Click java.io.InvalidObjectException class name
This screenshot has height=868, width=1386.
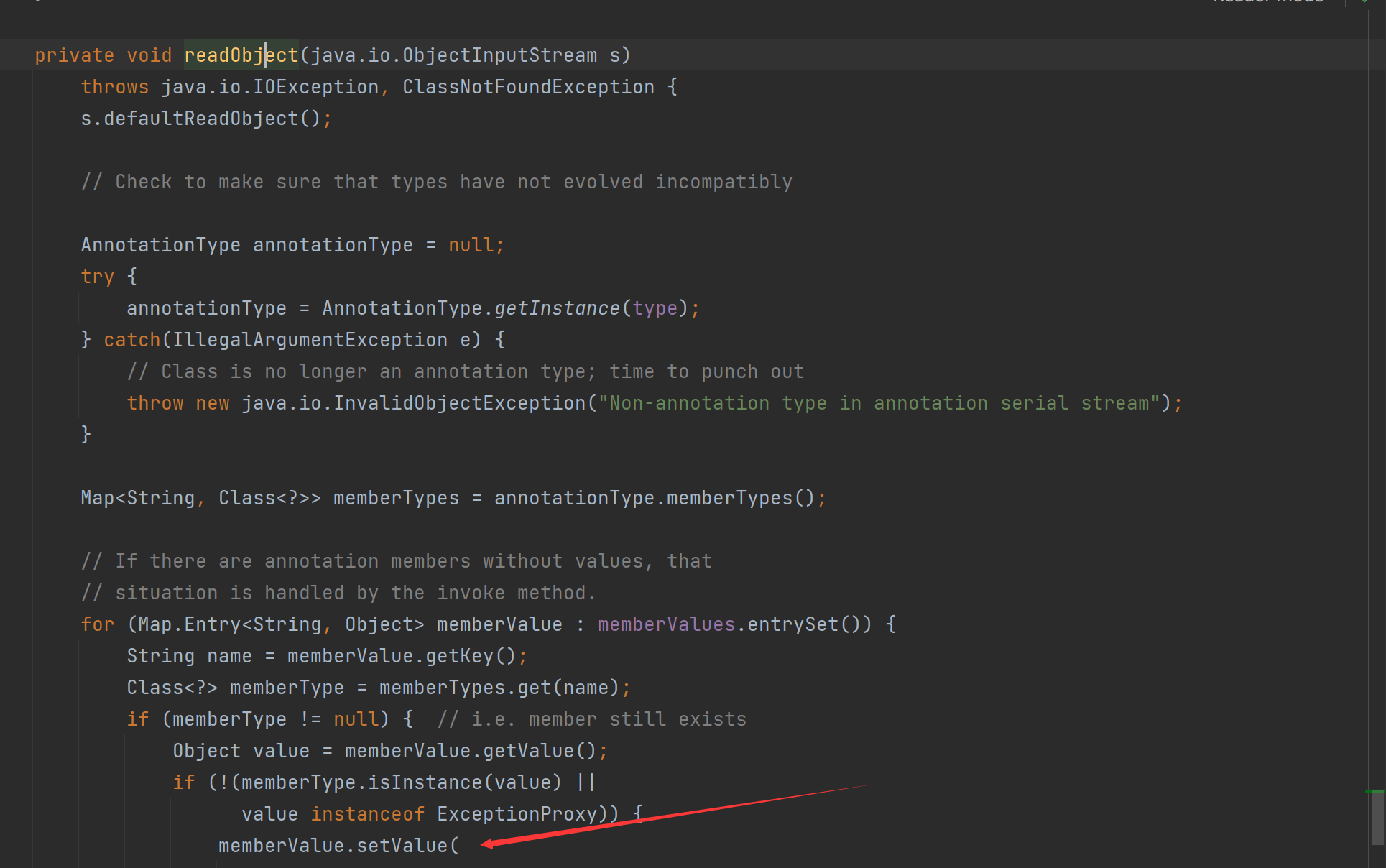(413, 403)
